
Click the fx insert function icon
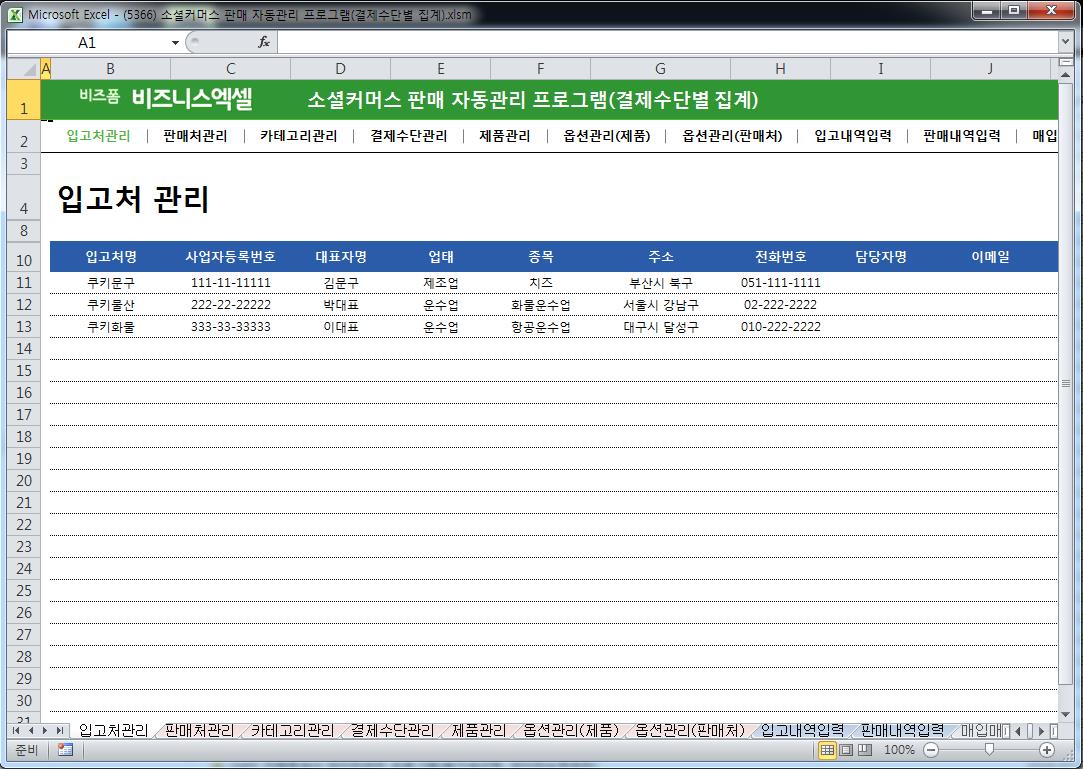coord(264,43)
